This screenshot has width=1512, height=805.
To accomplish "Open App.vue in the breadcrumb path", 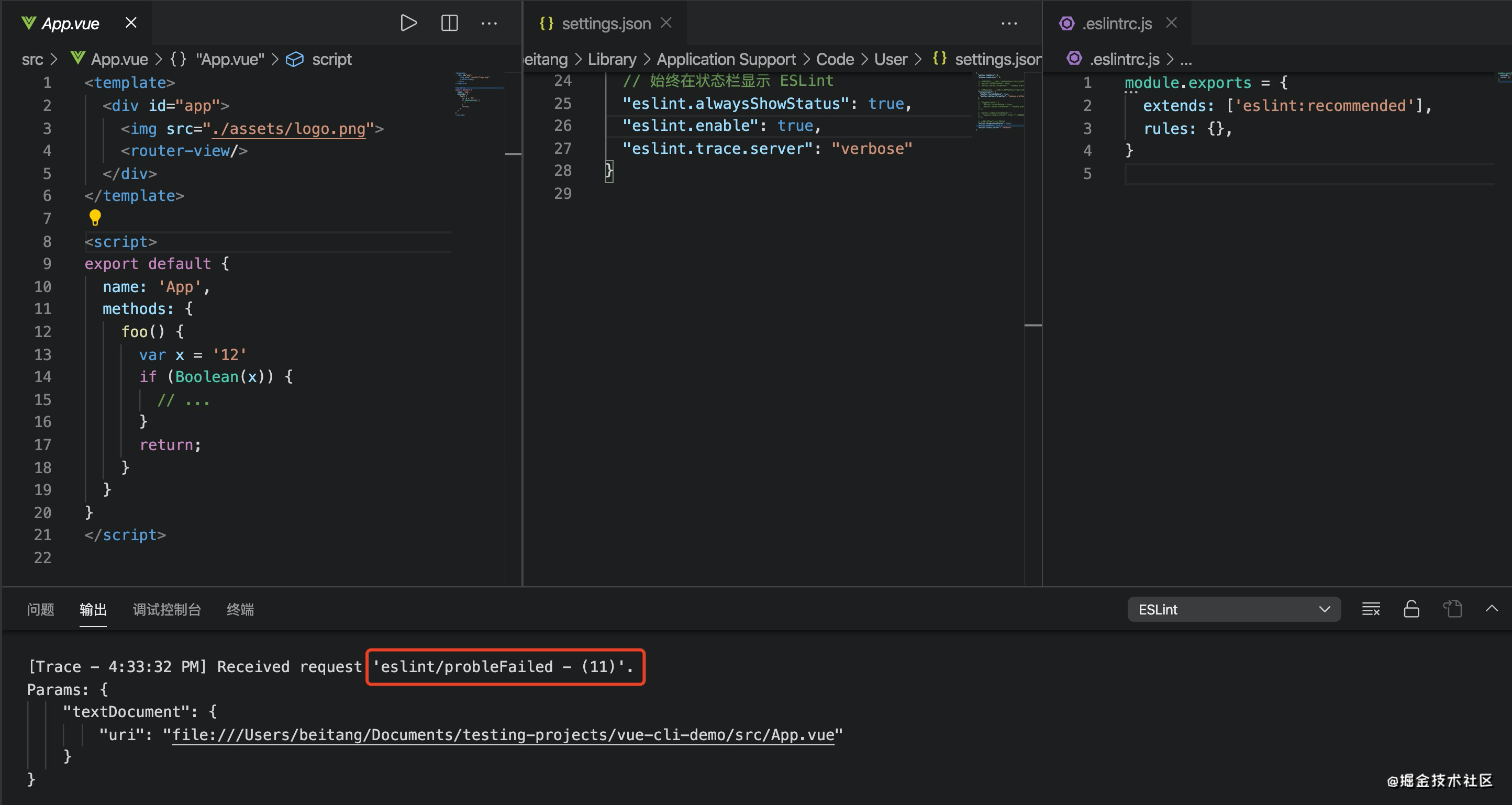I will click(119, 59).
